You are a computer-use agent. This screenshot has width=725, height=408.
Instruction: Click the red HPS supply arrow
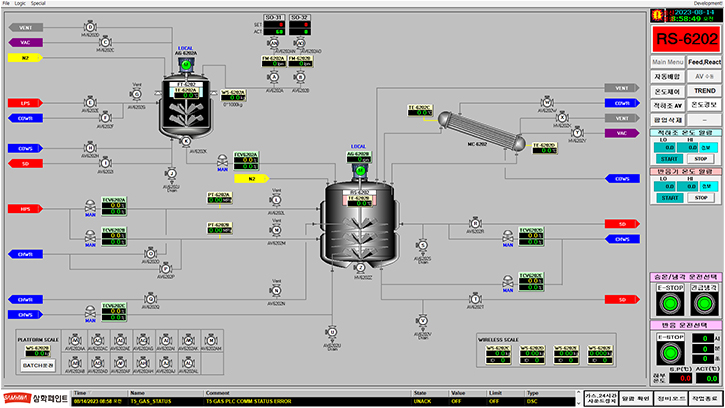pyautogui.click(x=25, y=209)
